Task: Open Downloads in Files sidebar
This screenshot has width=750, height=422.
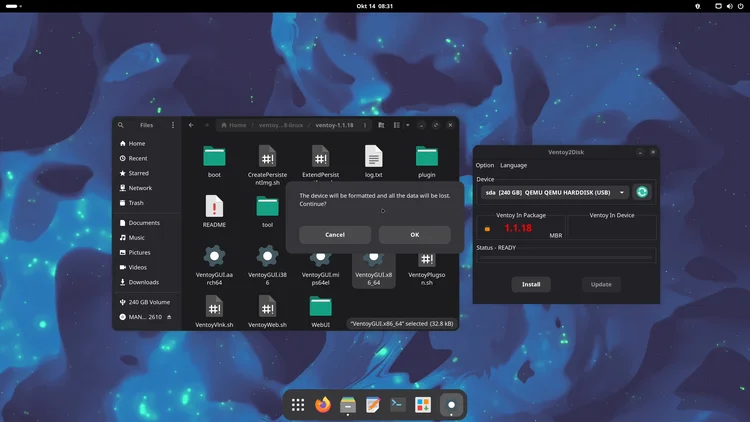Action: [x=146, y=282]
